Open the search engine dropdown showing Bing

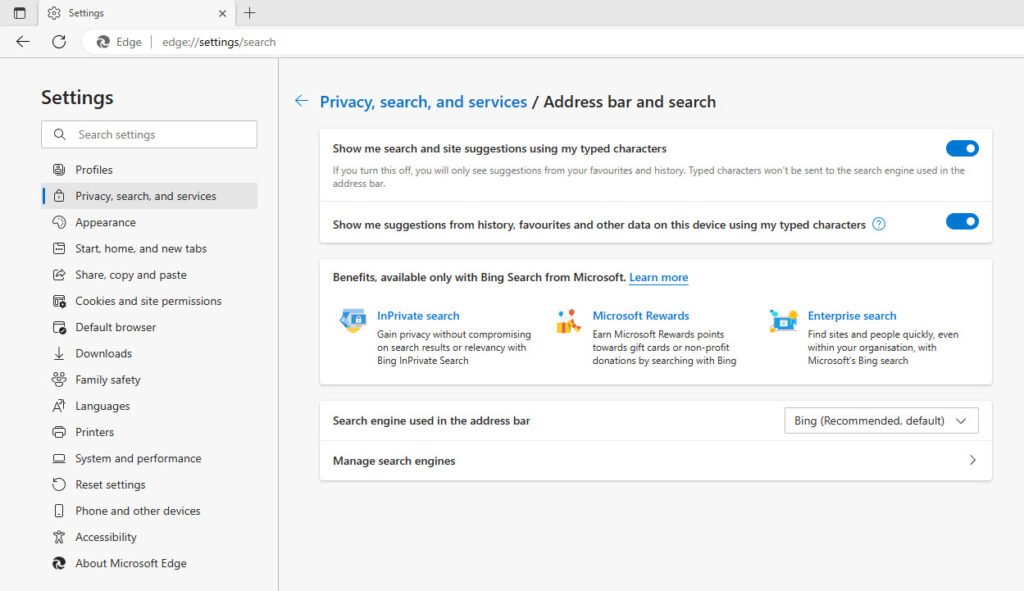pos(881,420)
